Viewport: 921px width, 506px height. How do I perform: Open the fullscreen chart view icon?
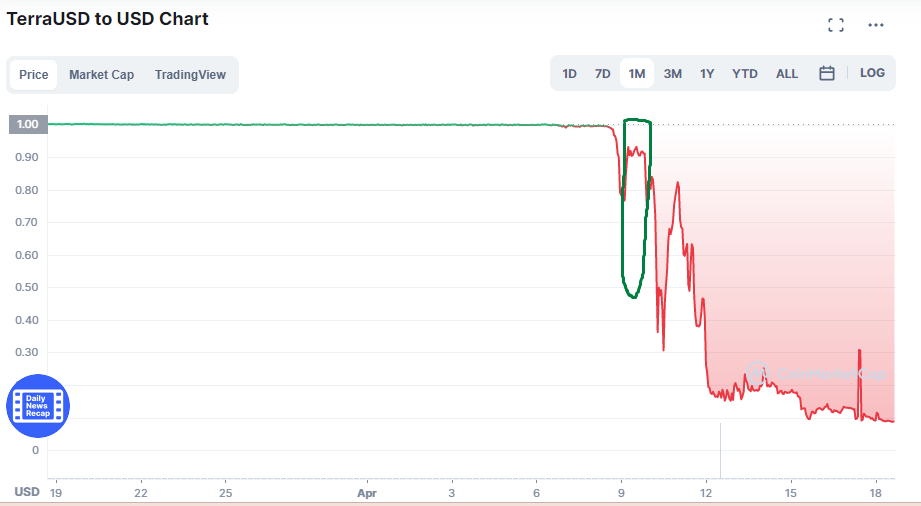pyautogui.click(x=836, y=25)
